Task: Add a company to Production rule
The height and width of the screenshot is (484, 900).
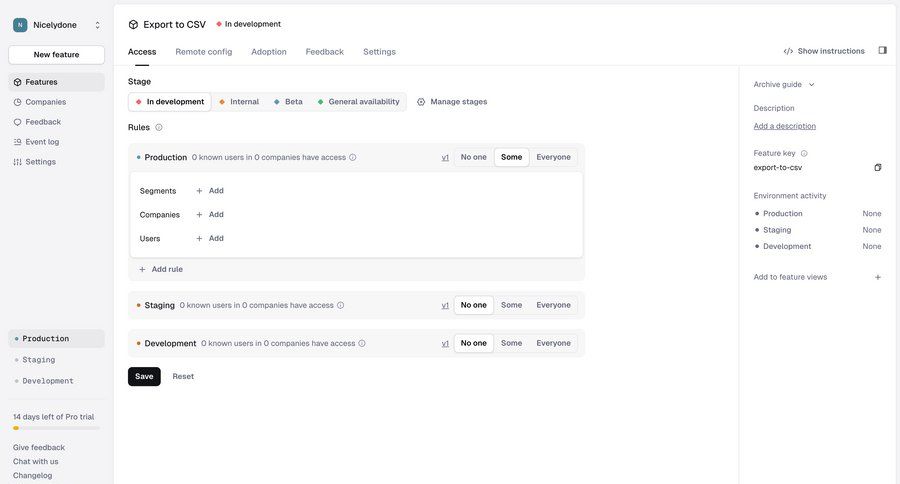Action: [x=210, y=215]
